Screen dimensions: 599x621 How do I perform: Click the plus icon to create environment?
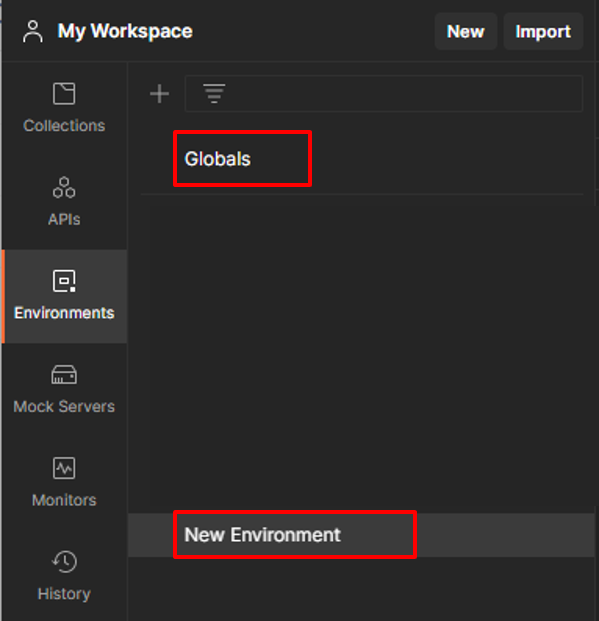160,94
